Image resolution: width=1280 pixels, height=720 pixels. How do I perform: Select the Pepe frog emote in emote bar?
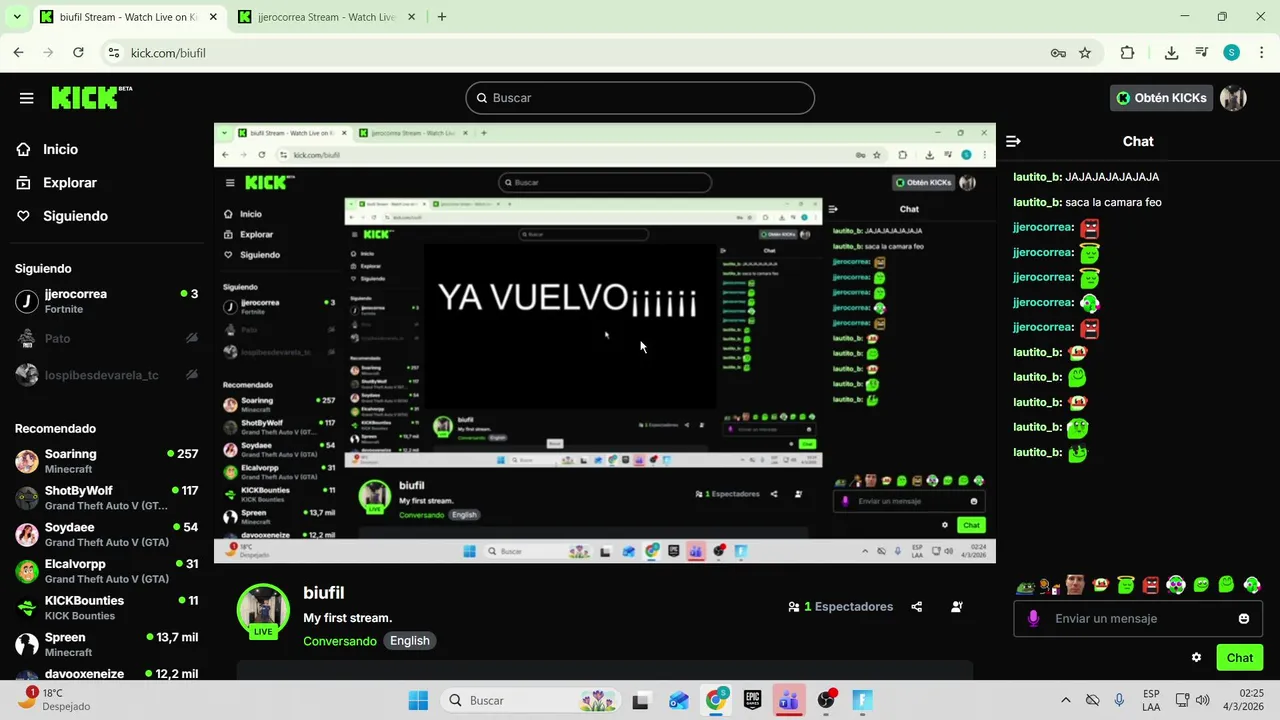[x=1025, y=586]
